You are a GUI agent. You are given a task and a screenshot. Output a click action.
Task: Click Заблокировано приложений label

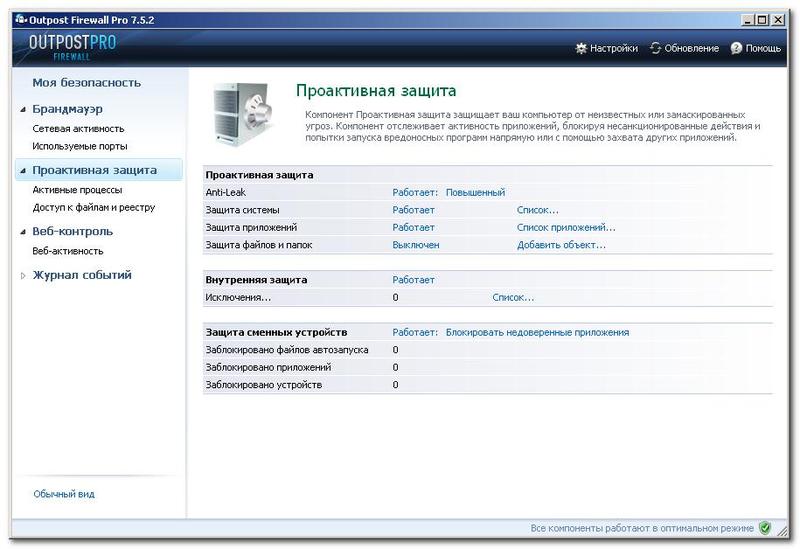[268, 367]
